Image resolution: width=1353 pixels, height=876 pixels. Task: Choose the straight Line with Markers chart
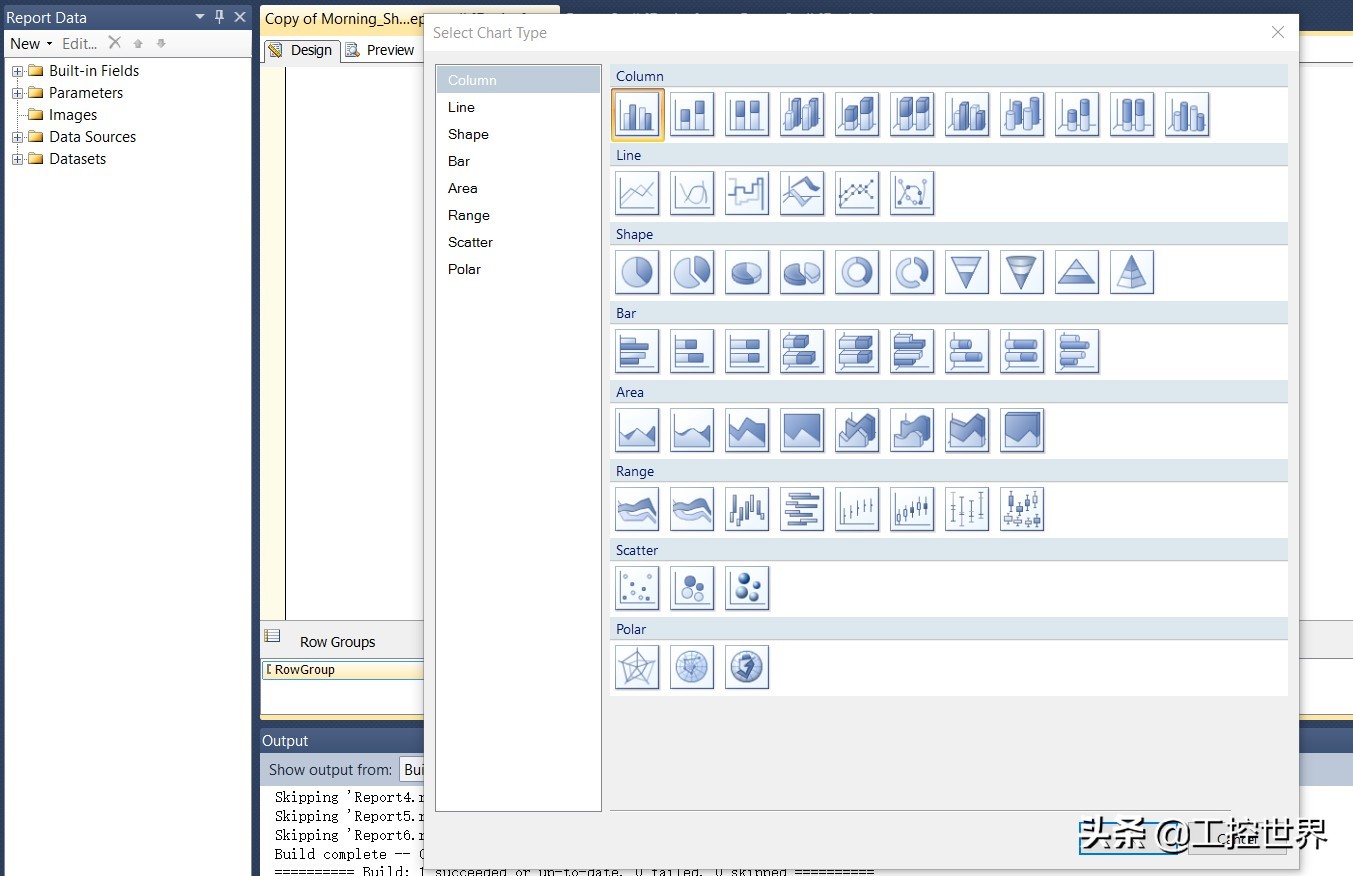(857, 193)
